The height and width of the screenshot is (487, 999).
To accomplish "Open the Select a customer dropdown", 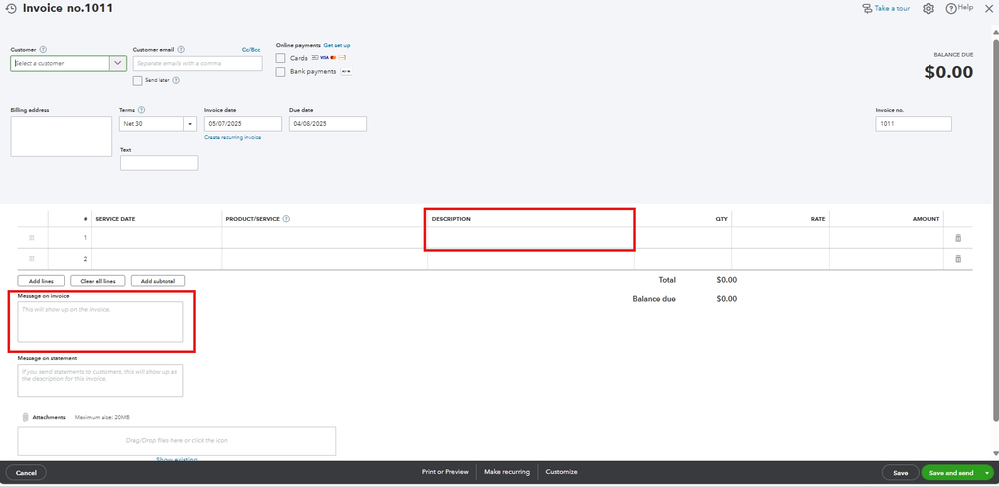I will tap(118, 63).
